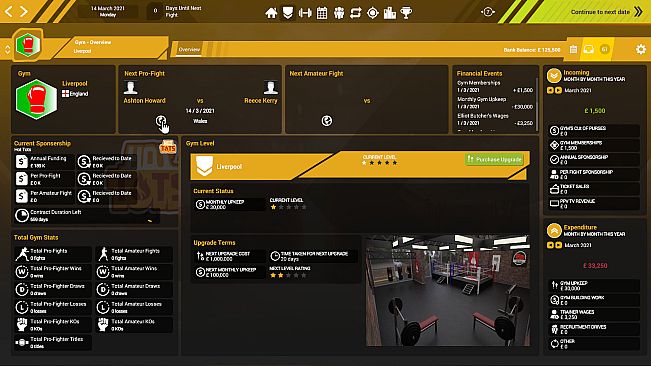Viewport: 651px width, 366px height.
Task: Go to next month in Incoming
Action: tap(558, 90)
